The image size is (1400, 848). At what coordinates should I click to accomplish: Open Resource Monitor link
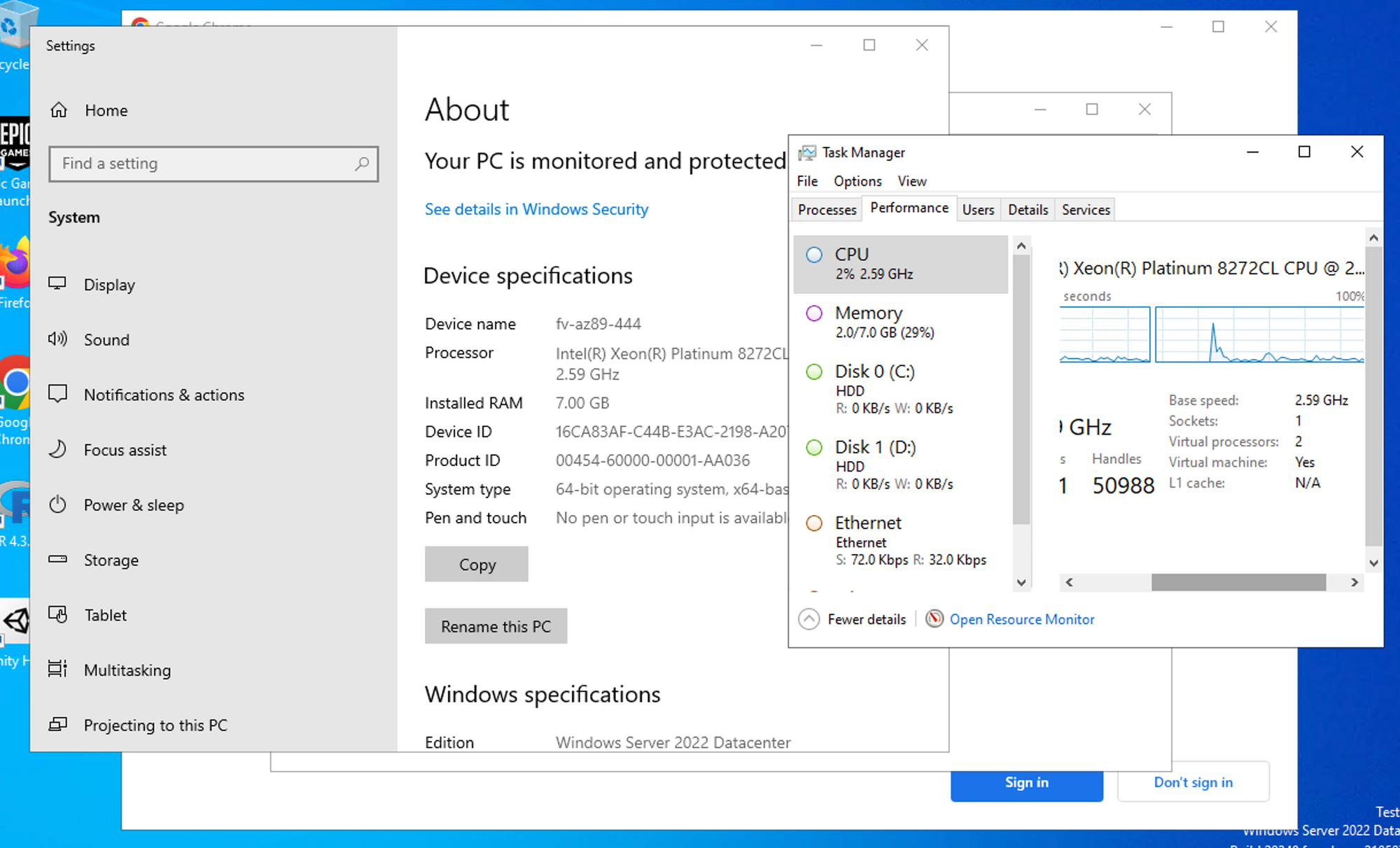click(x=1022, y=619)
